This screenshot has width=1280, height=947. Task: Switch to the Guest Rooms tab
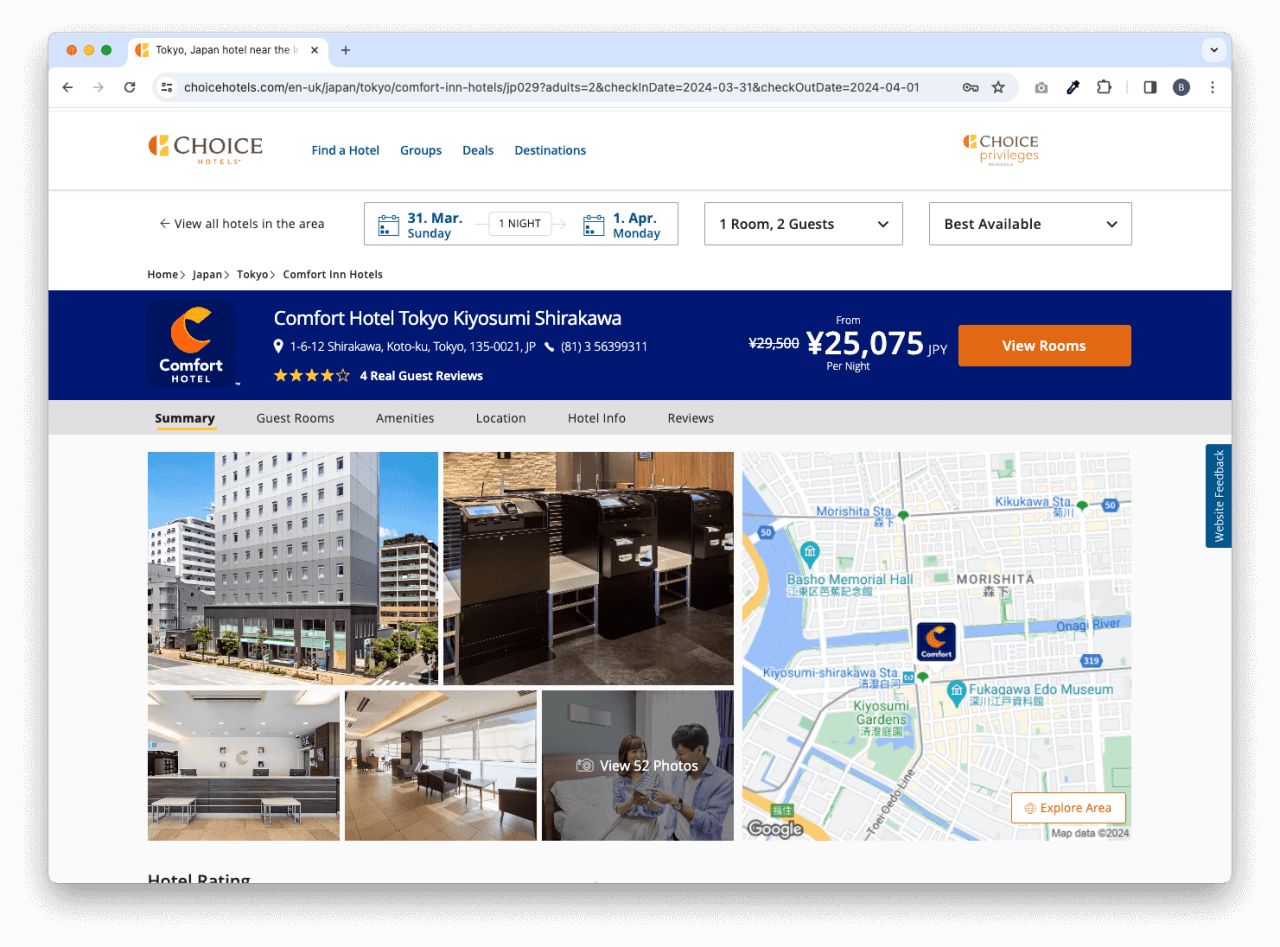pos(295,418)
